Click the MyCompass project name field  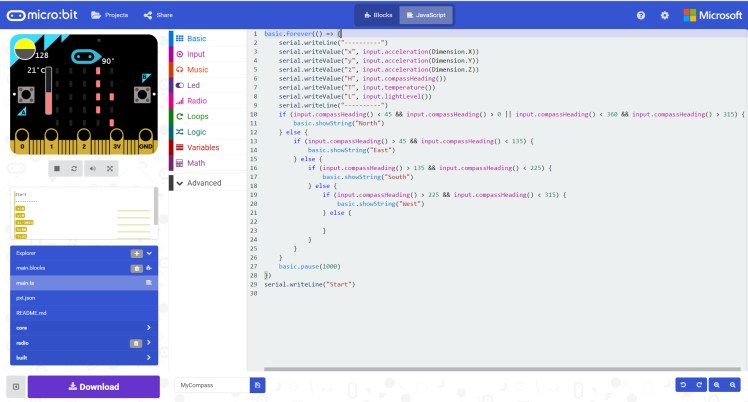tap(212, 385)
